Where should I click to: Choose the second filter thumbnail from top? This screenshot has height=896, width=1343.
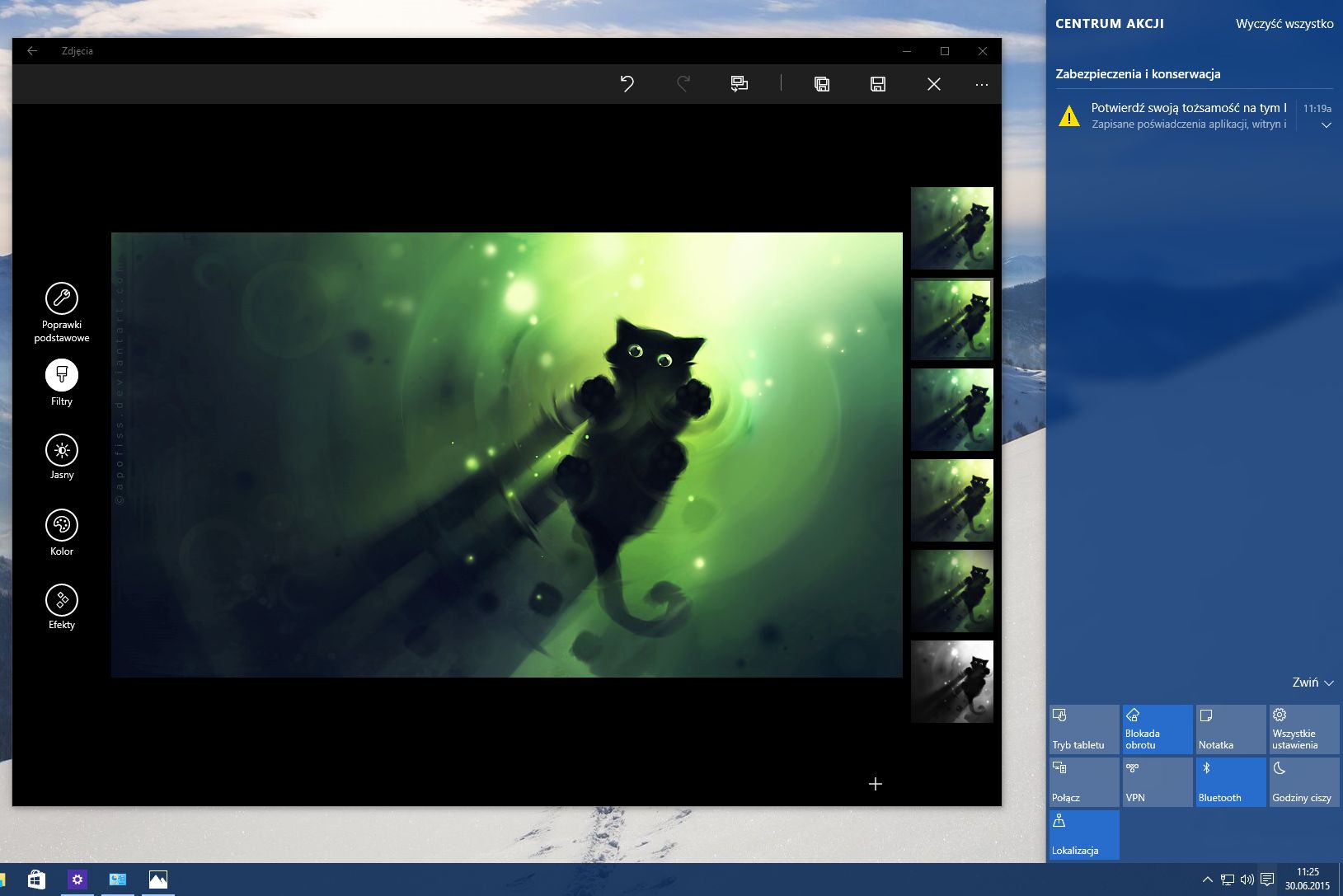pos(952,319)
